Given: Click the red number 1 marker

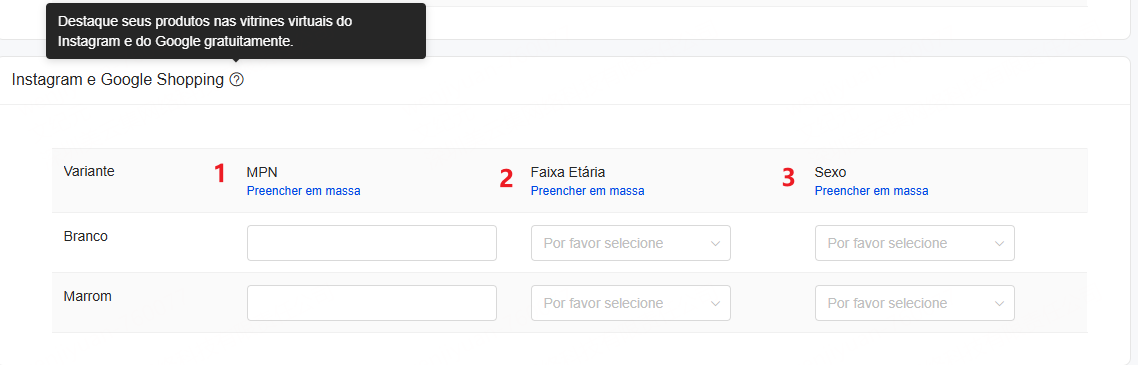Looking at the screenshot, I should point(218,174).
